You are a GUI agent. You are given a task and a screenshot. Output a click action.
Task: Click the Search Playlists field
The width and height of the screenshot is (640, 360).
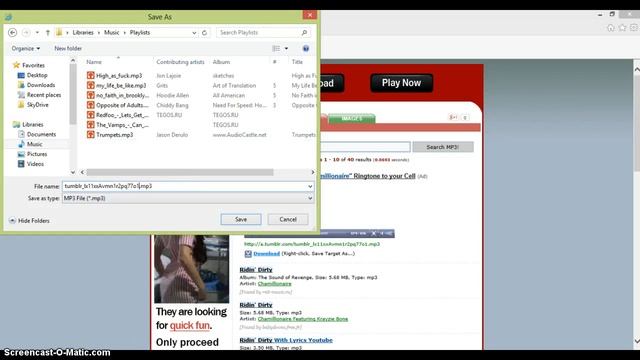tap(259, 32)
